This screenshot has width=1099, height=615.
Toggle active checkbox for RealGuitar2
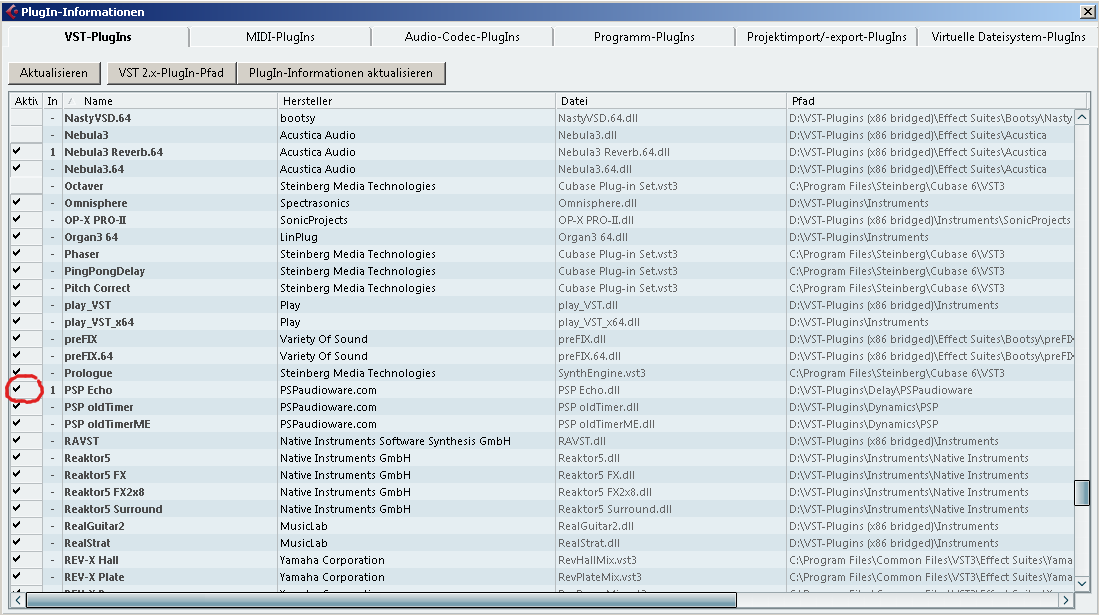tap(17, 525)
